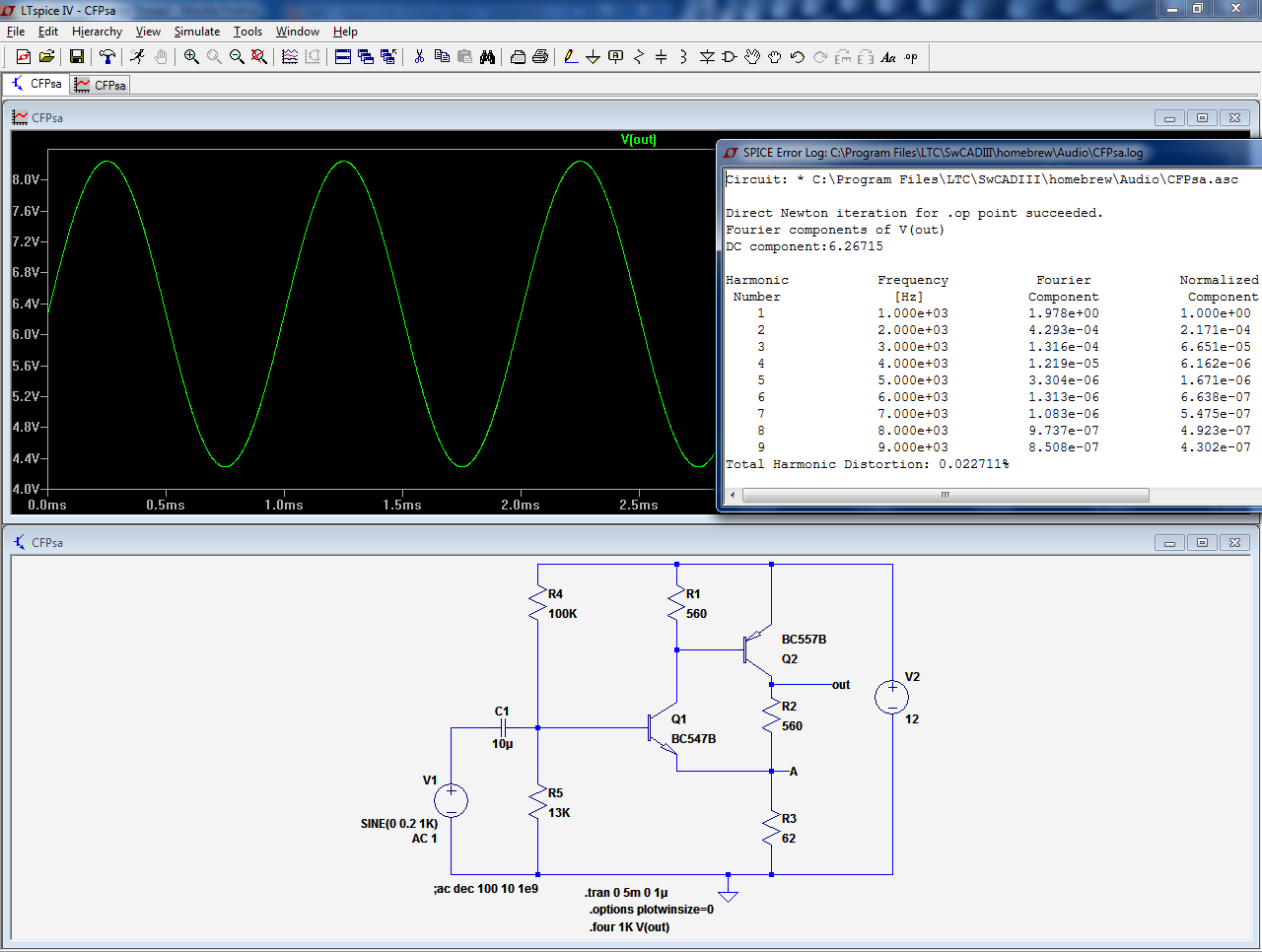Screen dimensions: 1262x952
Task: Click the R4 100K value
Action: tap(563, 614)
